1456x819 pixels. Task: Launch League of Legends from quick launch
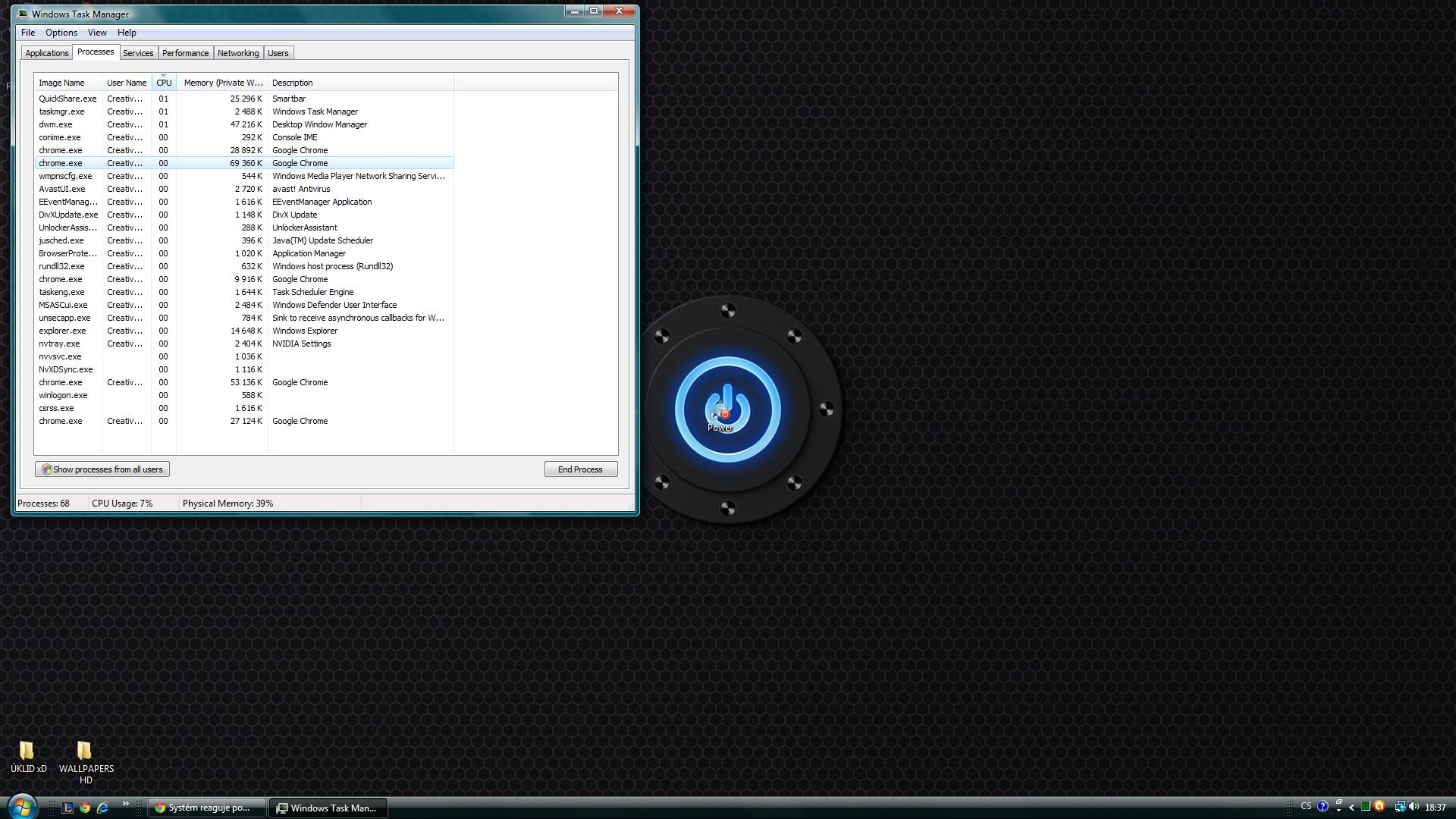click(x=67, y=808)
